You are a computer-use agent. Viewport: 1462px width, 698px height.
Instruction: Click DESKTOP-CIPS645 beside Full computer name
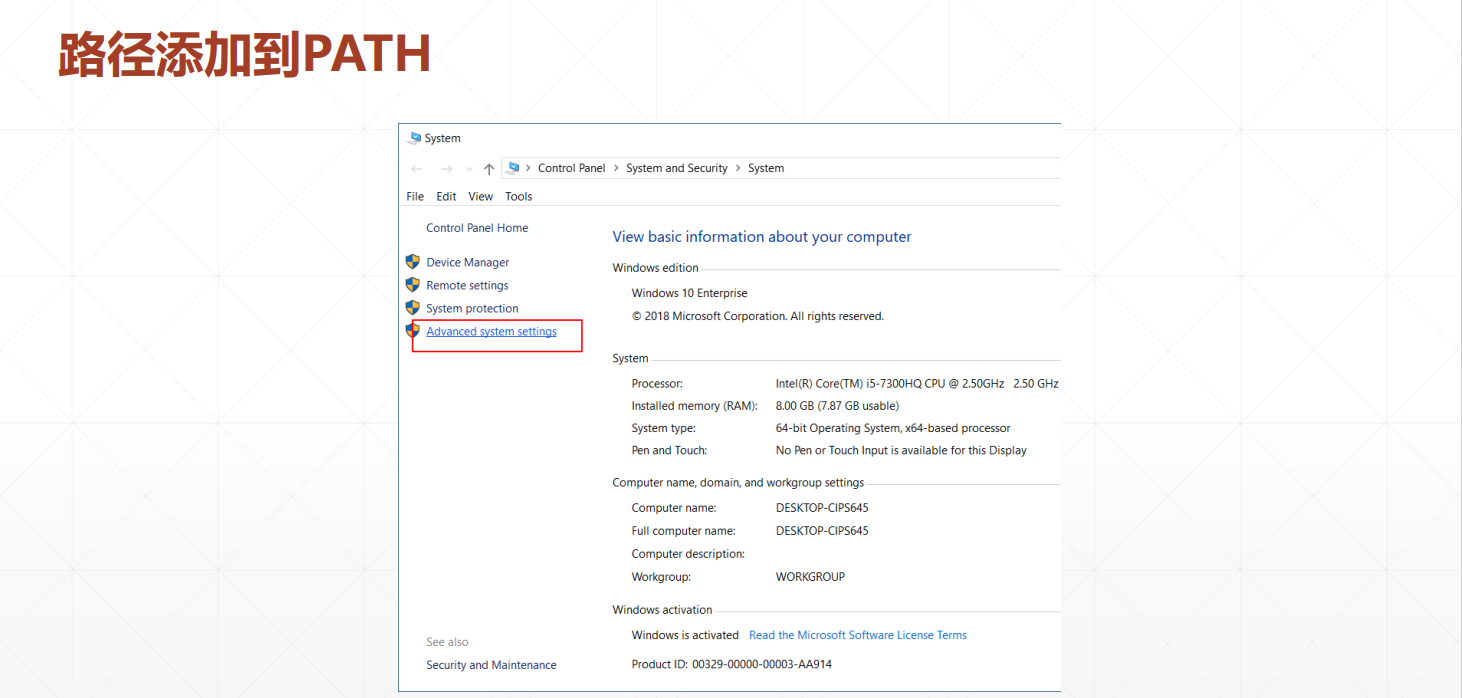(822, 531)
